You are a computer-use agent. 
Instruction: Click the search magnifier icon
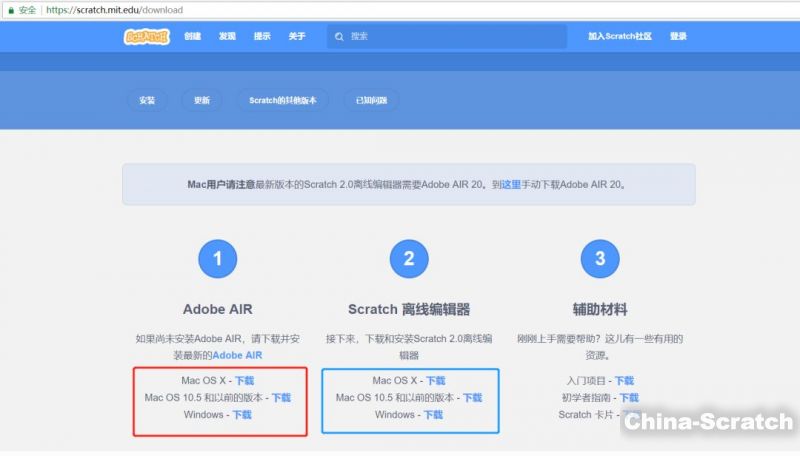pyautogui.click(x=340, y=36)
